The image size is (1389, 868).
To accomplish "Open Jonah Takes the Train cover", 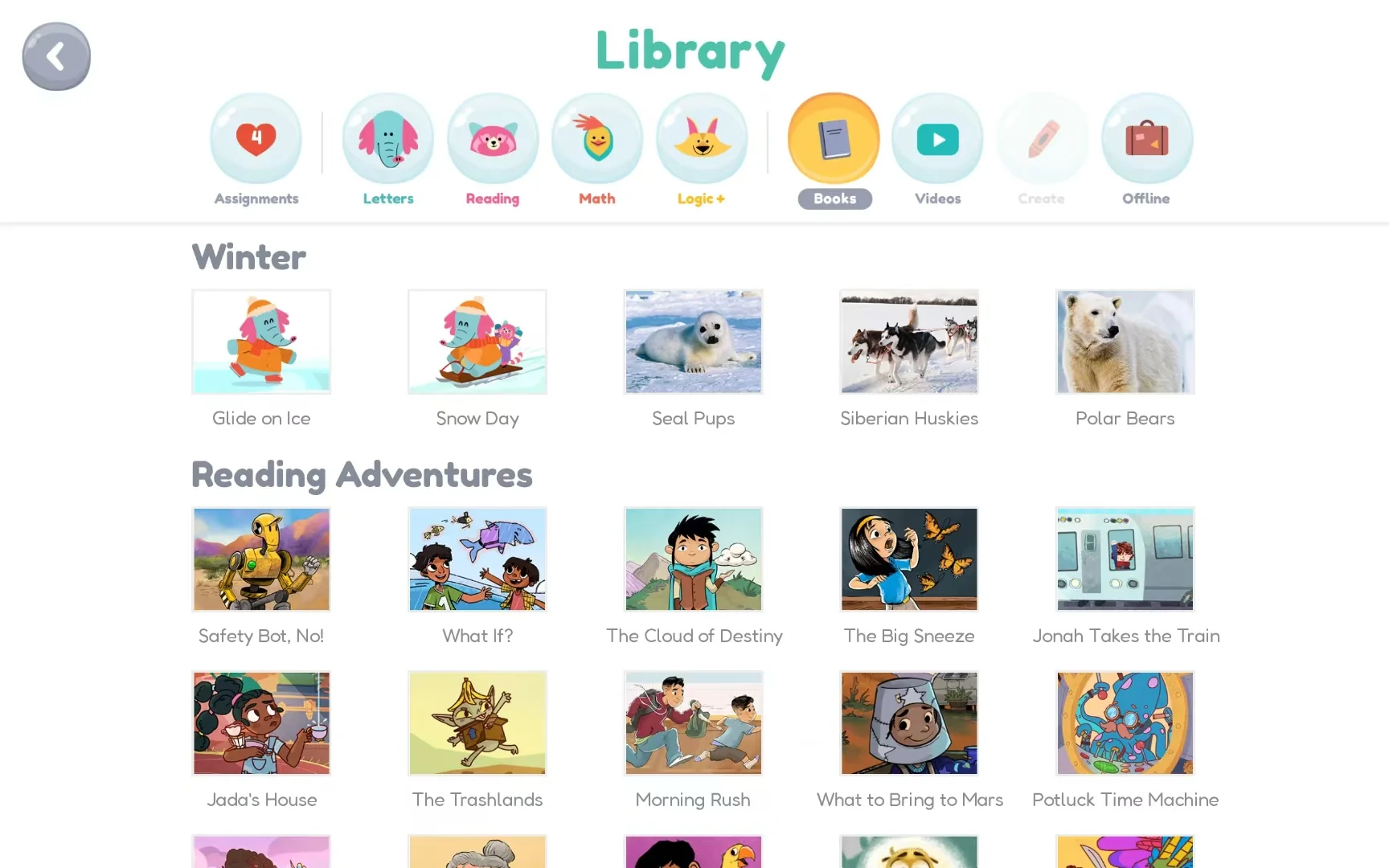I will [x=1125, y=559].
